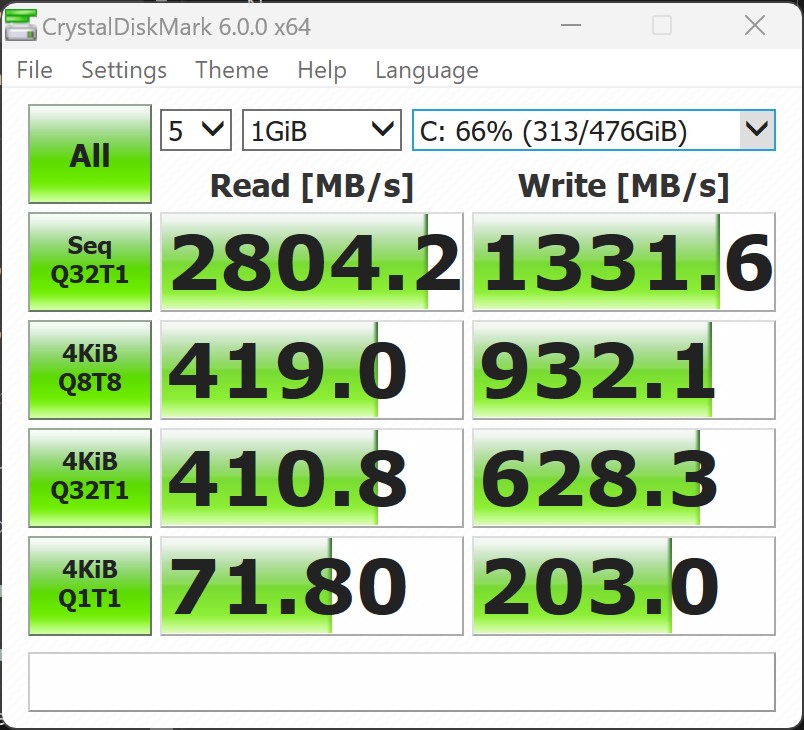Run all benchmarks with the All button

[x=90, y=154]
